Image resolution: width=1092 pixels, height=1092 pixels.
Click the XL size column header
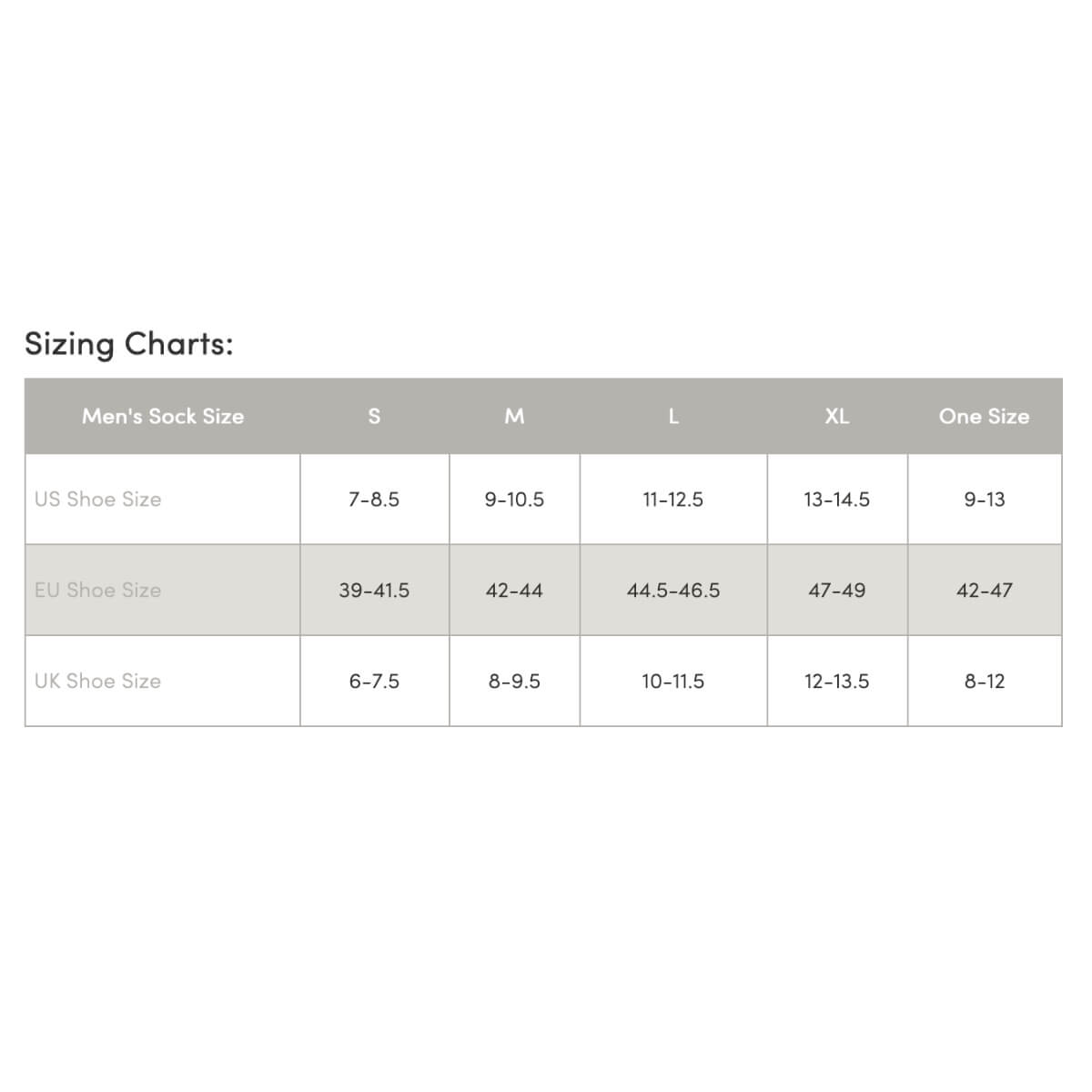(837, 416)
